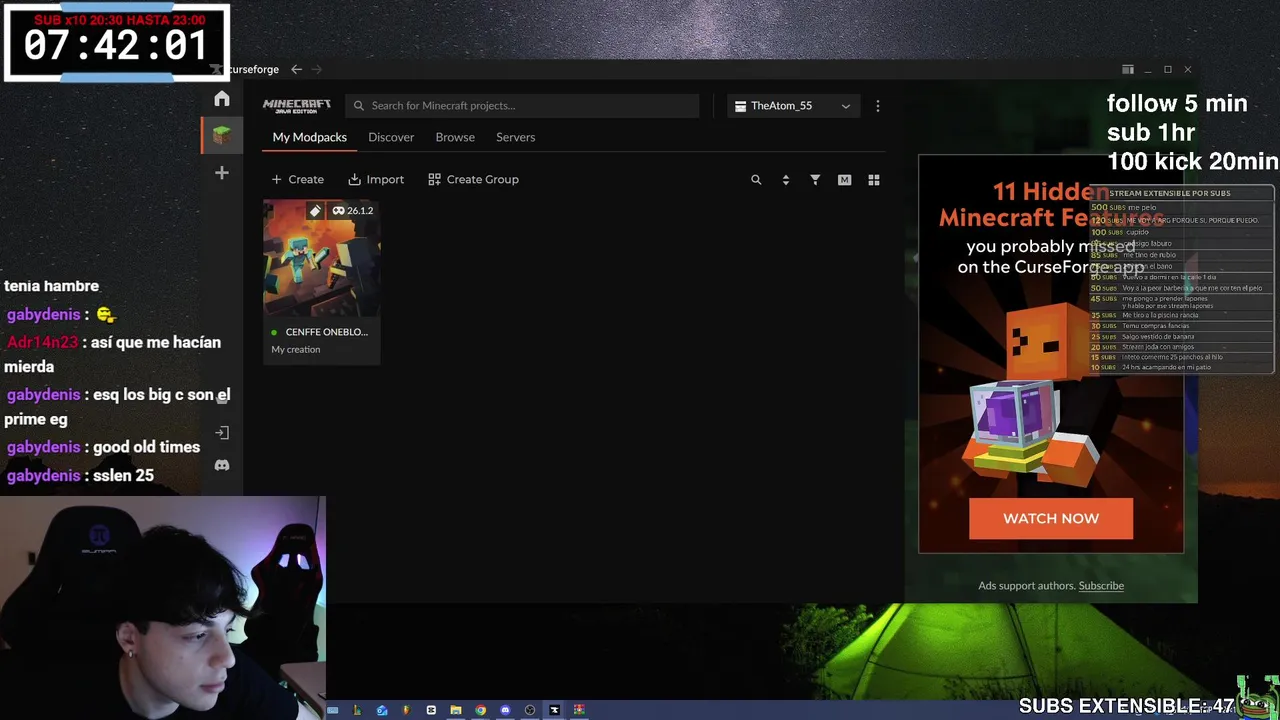
Task: Switch to My Modpacks tab
Action: click(x=310, y=137)
